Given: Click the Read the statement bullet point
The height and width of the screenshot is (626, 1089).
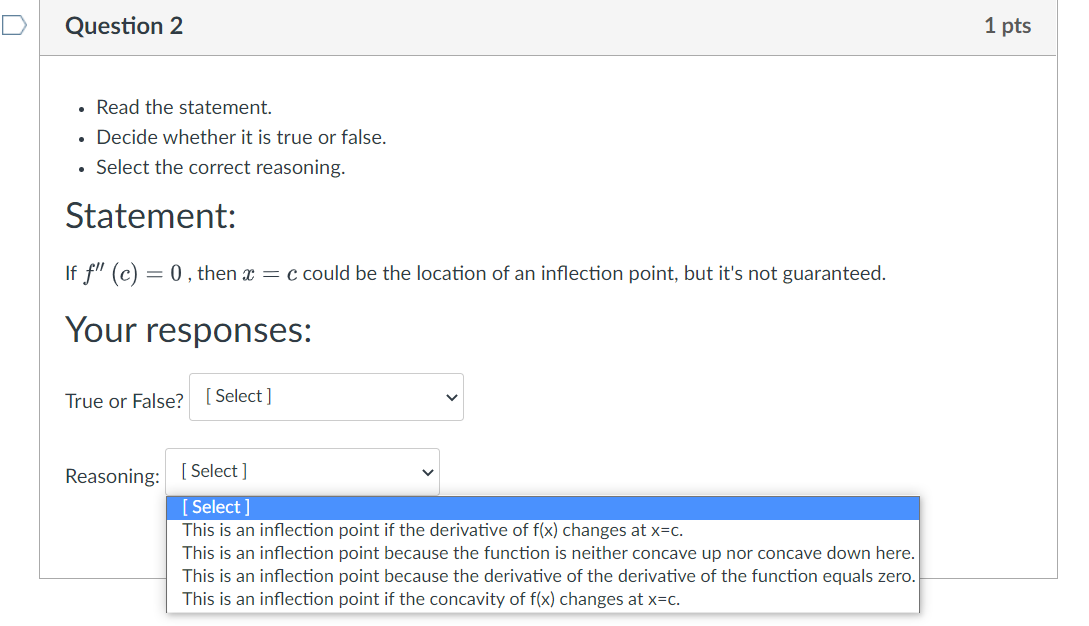Looking at the screenshot, I should [x=183, y=107].
